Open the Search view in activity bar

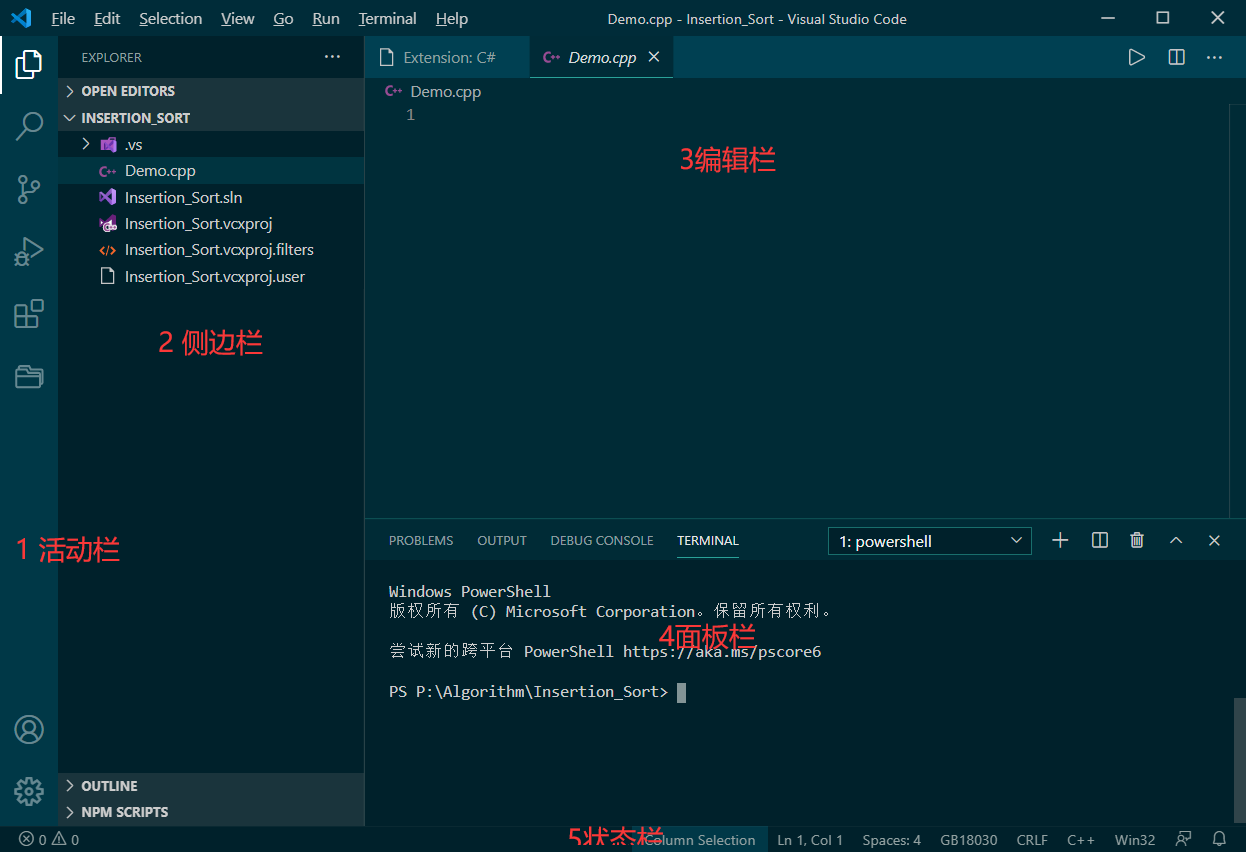tap(29, 126)
